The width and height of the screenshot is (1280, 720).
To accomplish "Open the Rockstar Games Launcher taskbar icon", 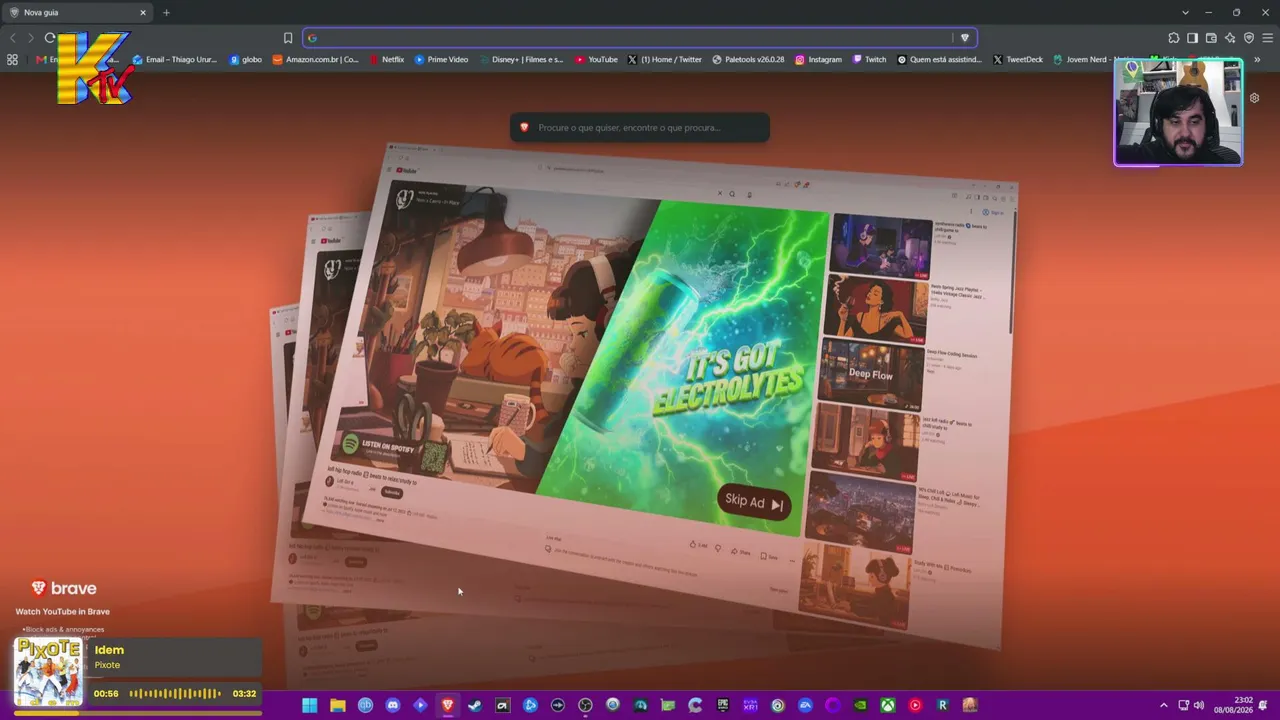I will click(x=942, y=705).
